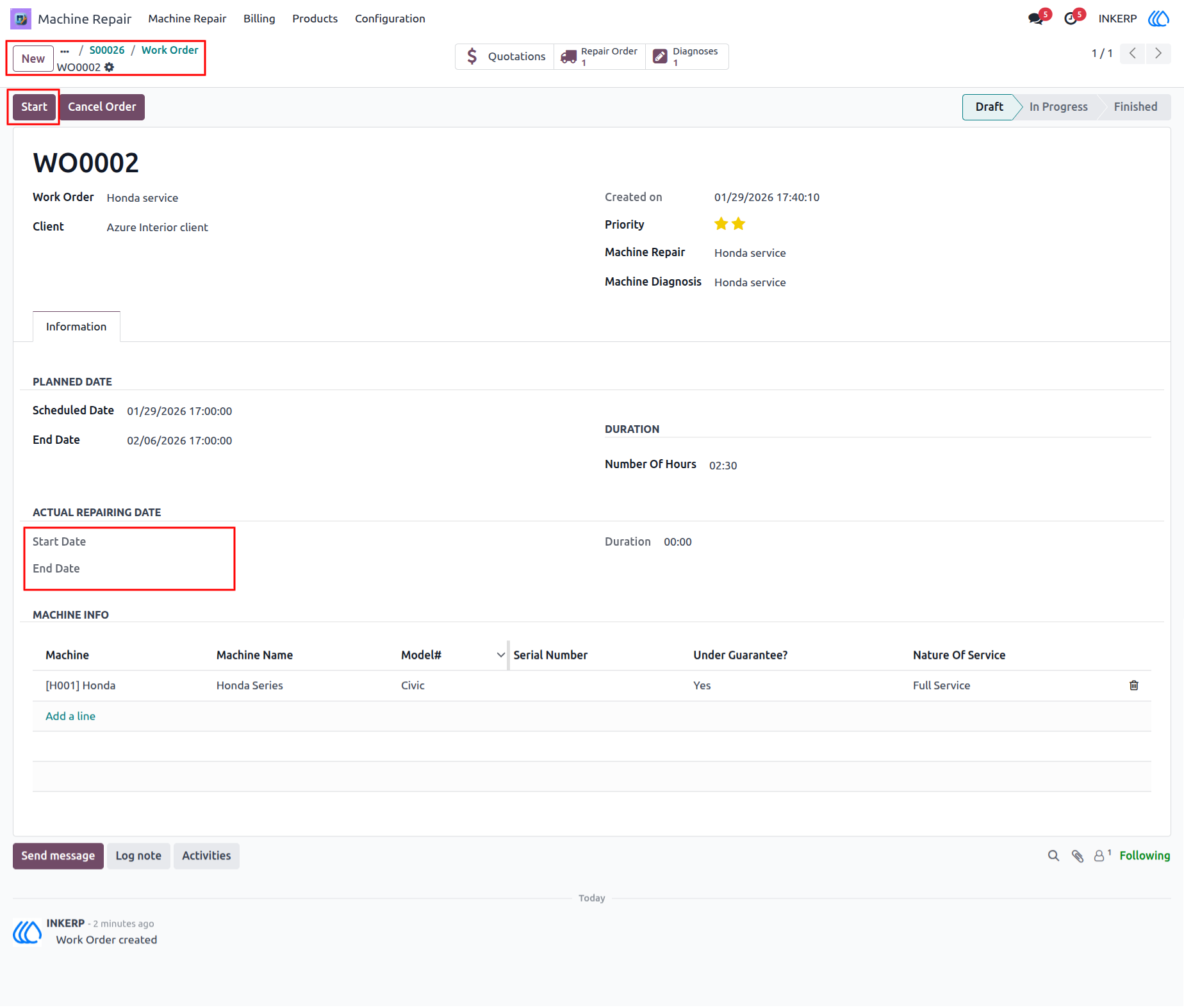Go to next record arrow
Screen dimensions: 1184x1008
[x=1158, y=53]
